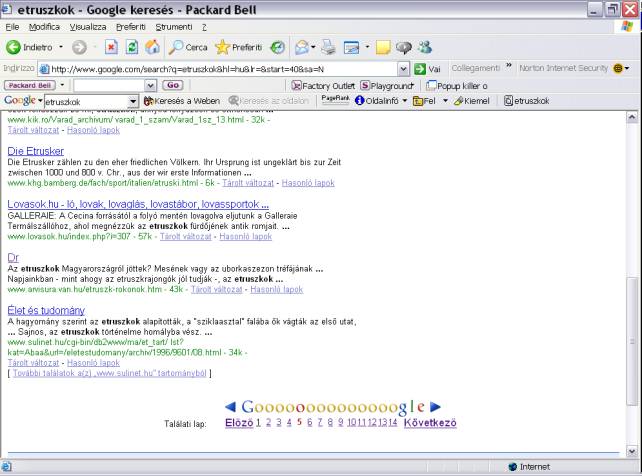This screenshot has width=642, height=476.
Task: Refresh the page with green arrows icon
Action: (x=132, y=47)
